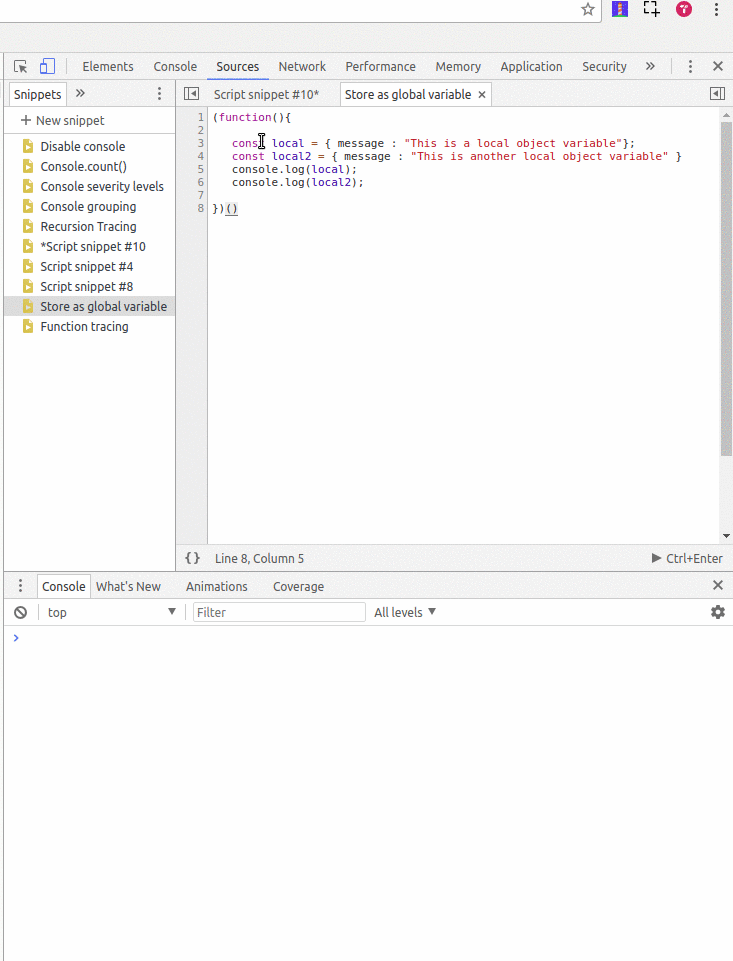Viewport: 733px width, 961px height.
Task: Click the editor scroll up arrow
Action: click(x=726, y=115)
